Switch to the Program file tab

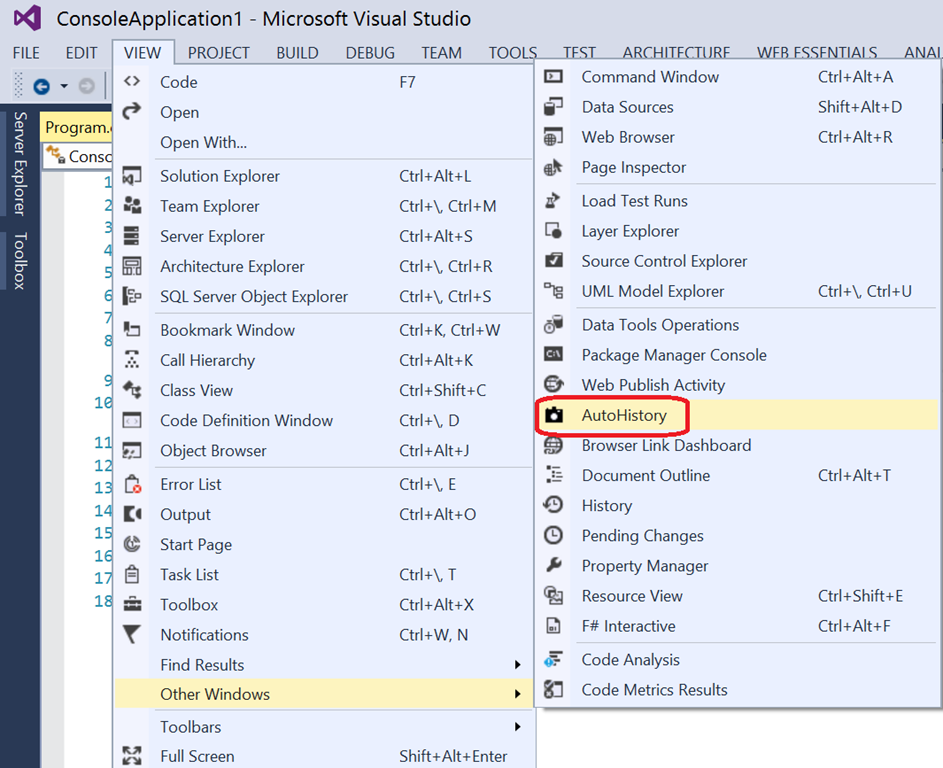coord(77,127)
